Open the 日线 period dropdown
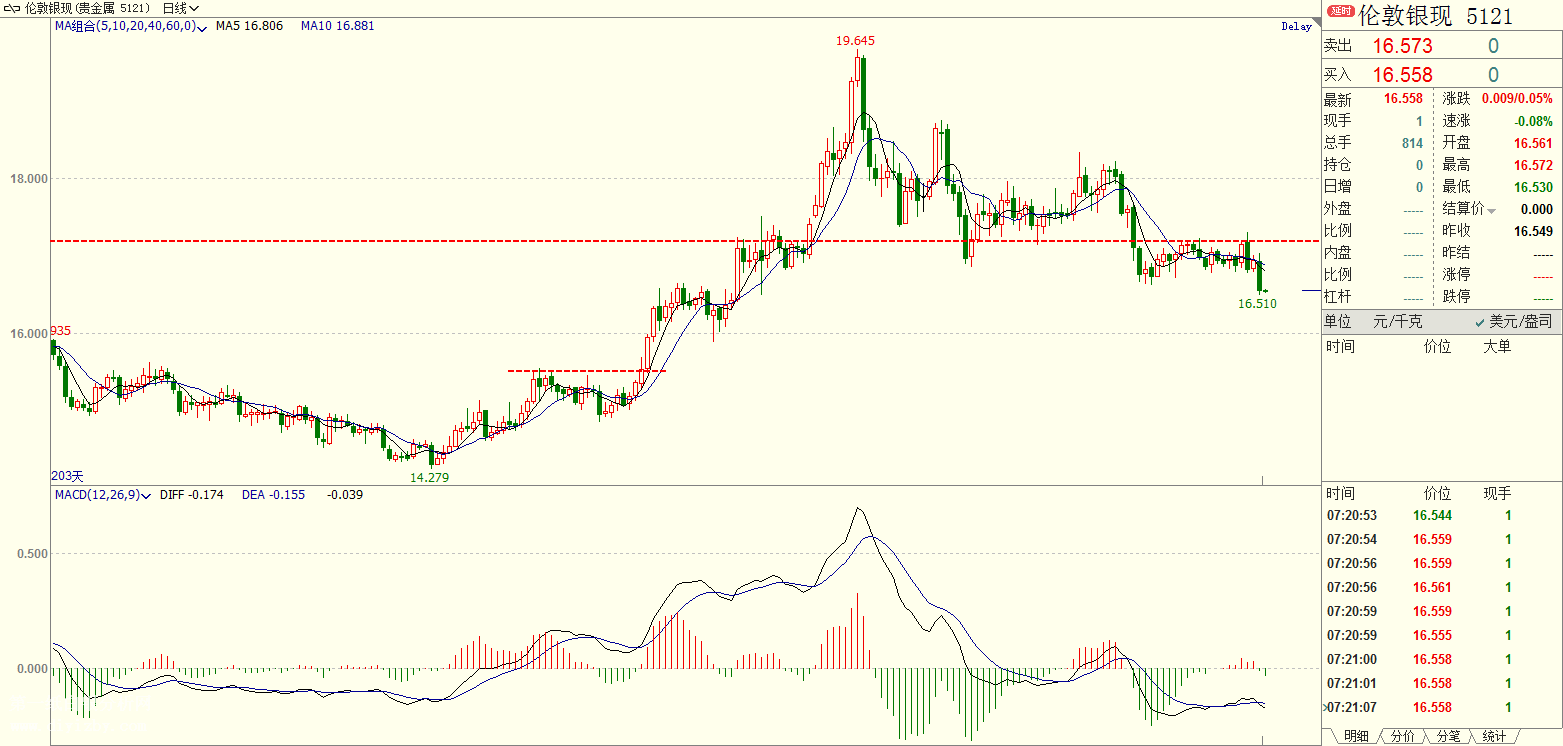The width and height of the screenshot is (1563, 746). tap(180, 8)
